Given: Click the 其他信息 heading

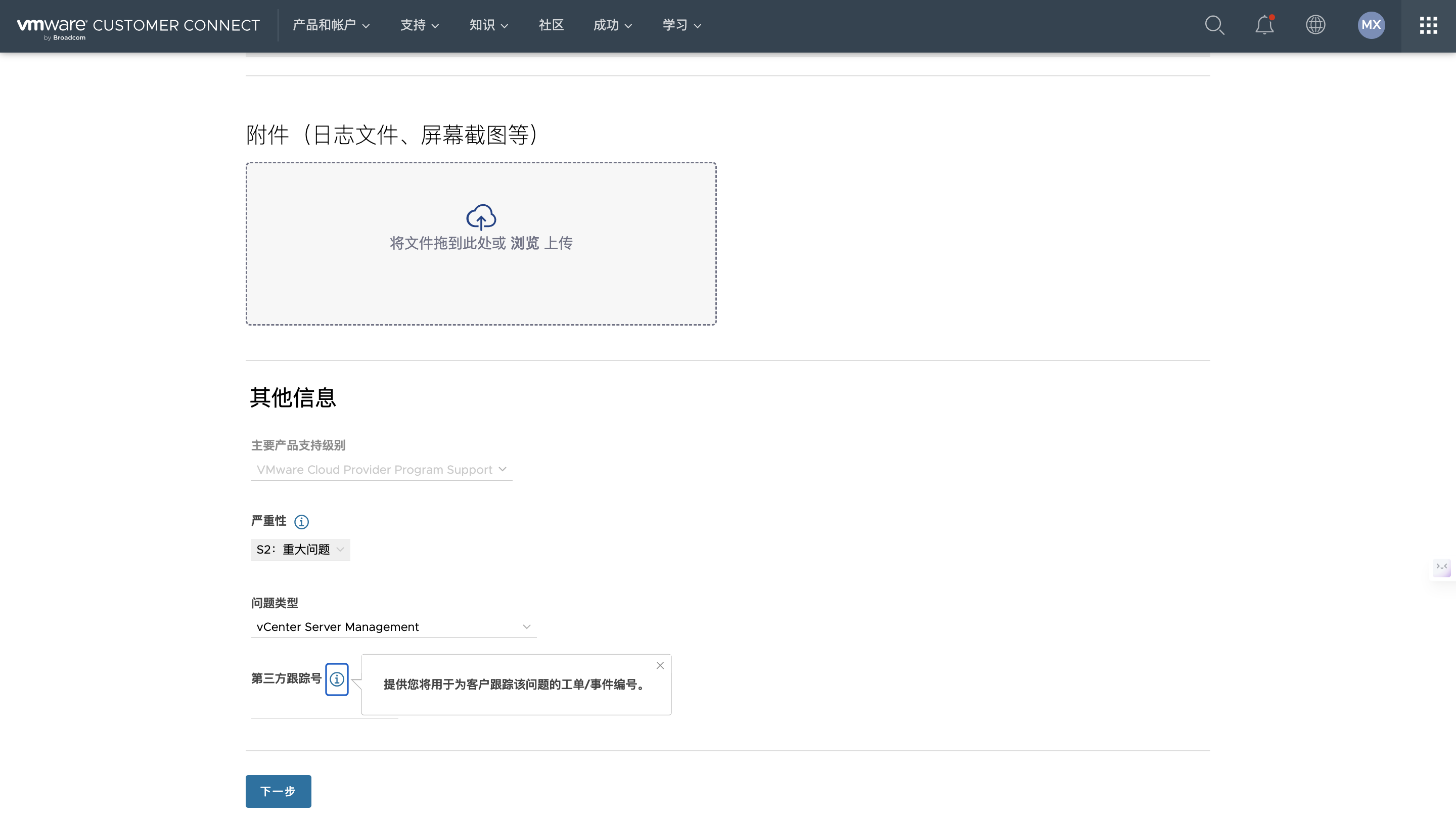Looking at the screenshot, I should click(293, 398).
